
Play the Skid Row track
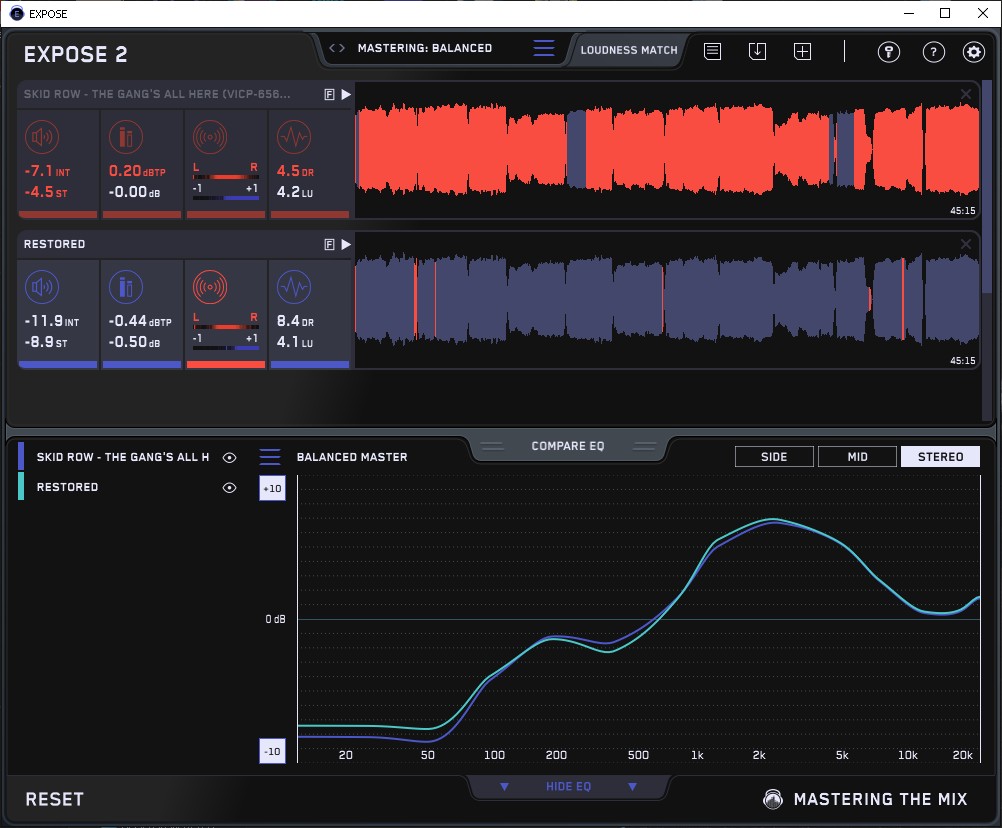pos(346,94)
